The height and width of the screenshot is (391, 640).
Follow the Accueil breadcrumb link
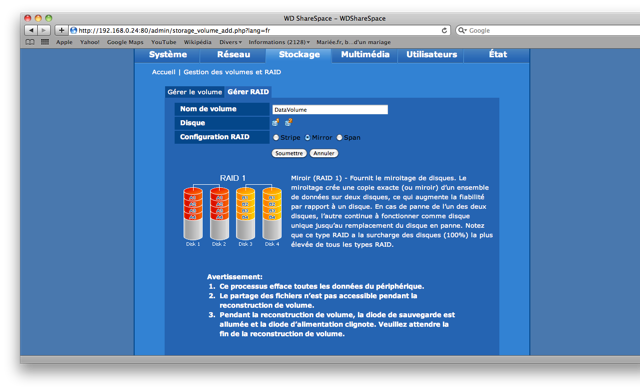tap(163, 72)
